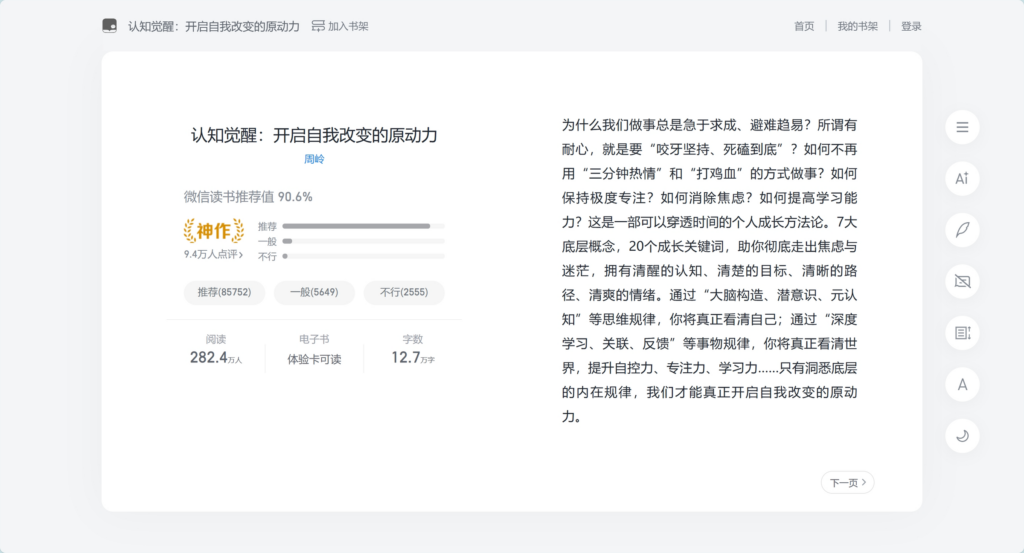Select the 不行(2555) rating pill

404,292
